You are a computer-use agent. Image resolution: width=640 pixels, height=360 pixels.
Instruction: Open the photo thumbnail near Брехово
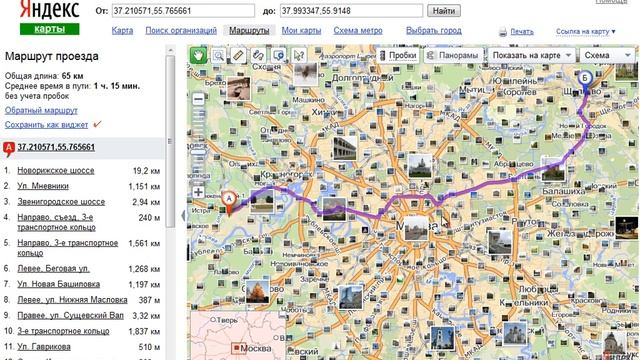tap(239, 89)
